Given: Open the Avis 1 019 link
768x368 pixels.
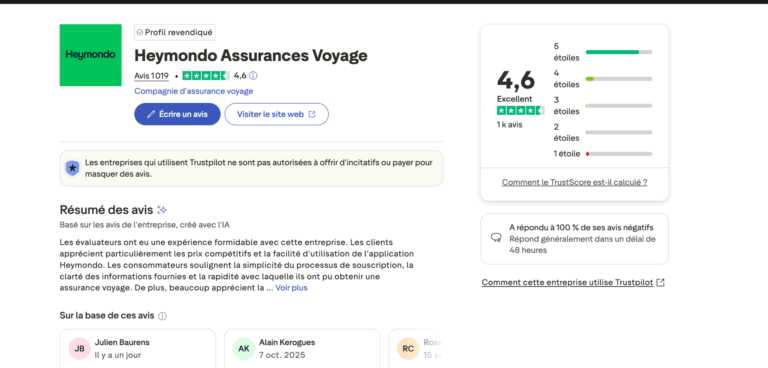Looking at the screenshot, I should 151,76.
